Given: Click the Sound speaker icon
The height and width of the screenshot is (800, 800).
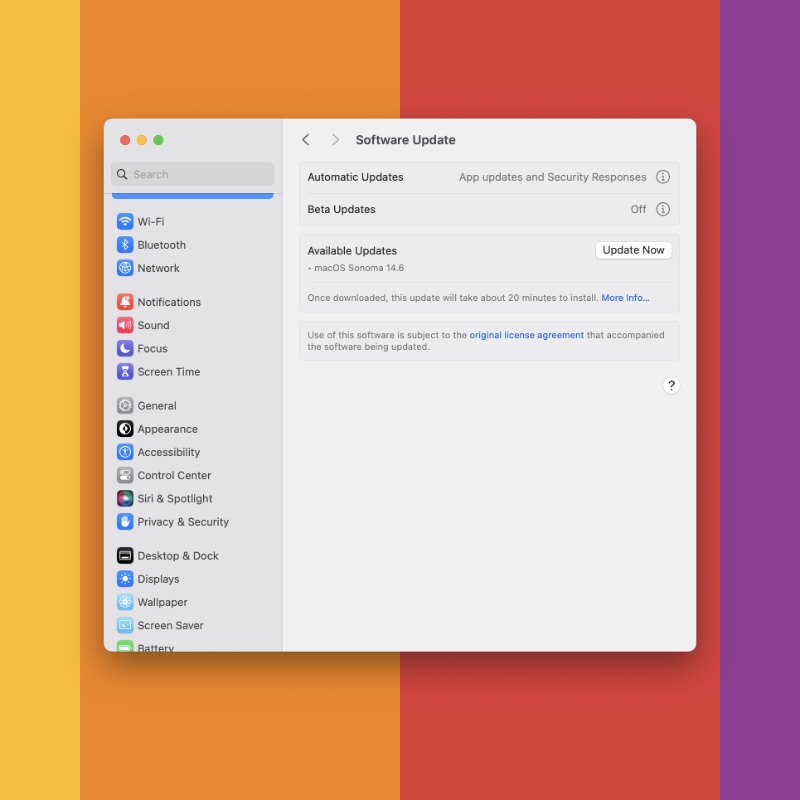Looking at the screenshot, I should click(125, 325).
